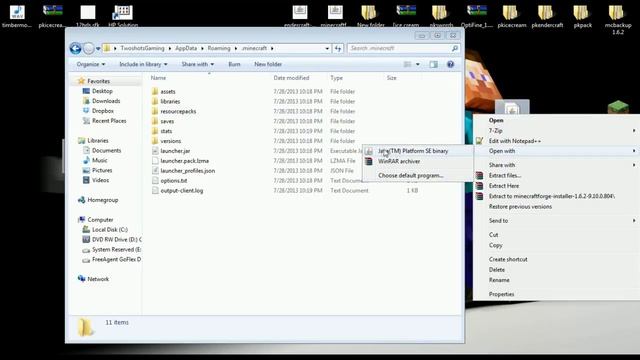Screen dimensions: 640x360
Task: Select Downloads in the navigation pane
Action: coord(106,101)
